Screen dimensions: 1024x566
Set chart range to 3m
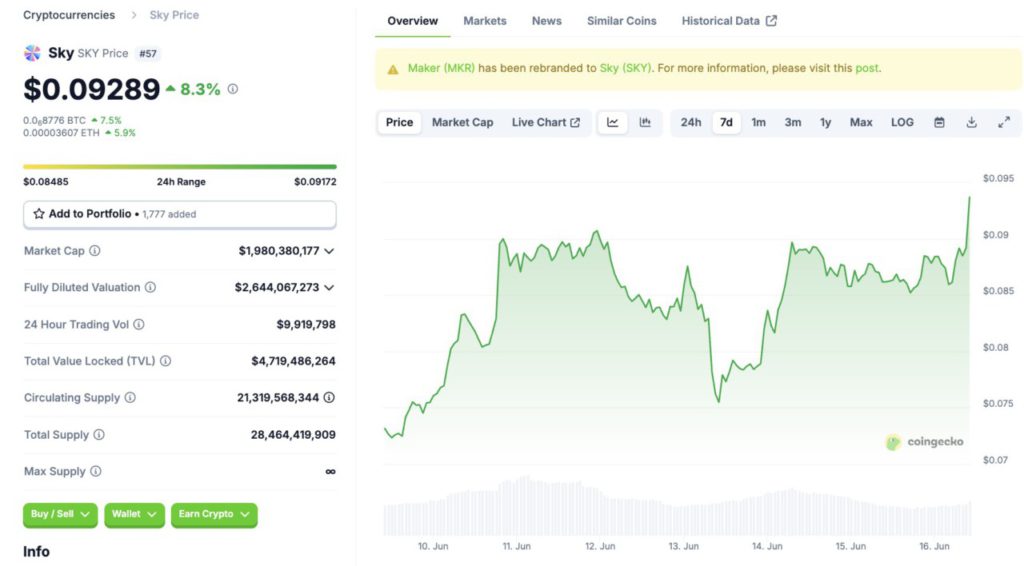pyautogui.click(x=793, y=122)
